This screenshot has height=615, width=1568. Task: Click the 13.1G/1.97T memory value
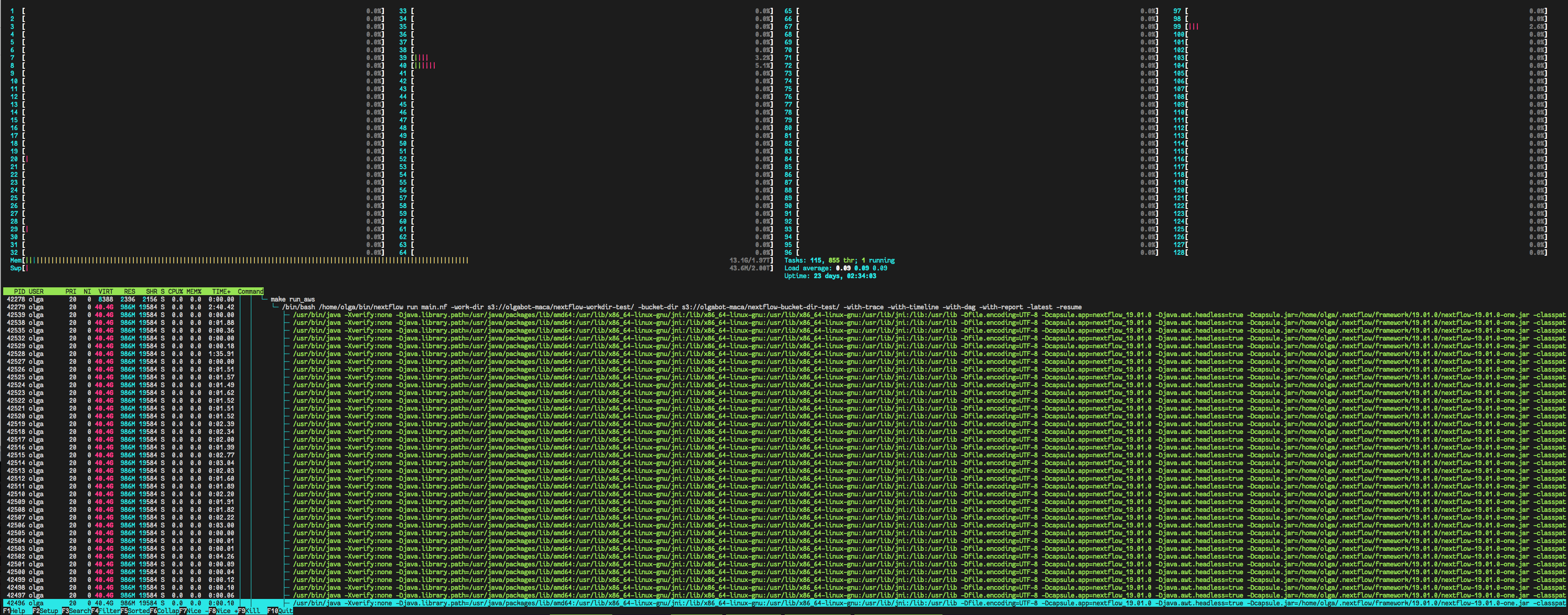[x=749, y=260]
